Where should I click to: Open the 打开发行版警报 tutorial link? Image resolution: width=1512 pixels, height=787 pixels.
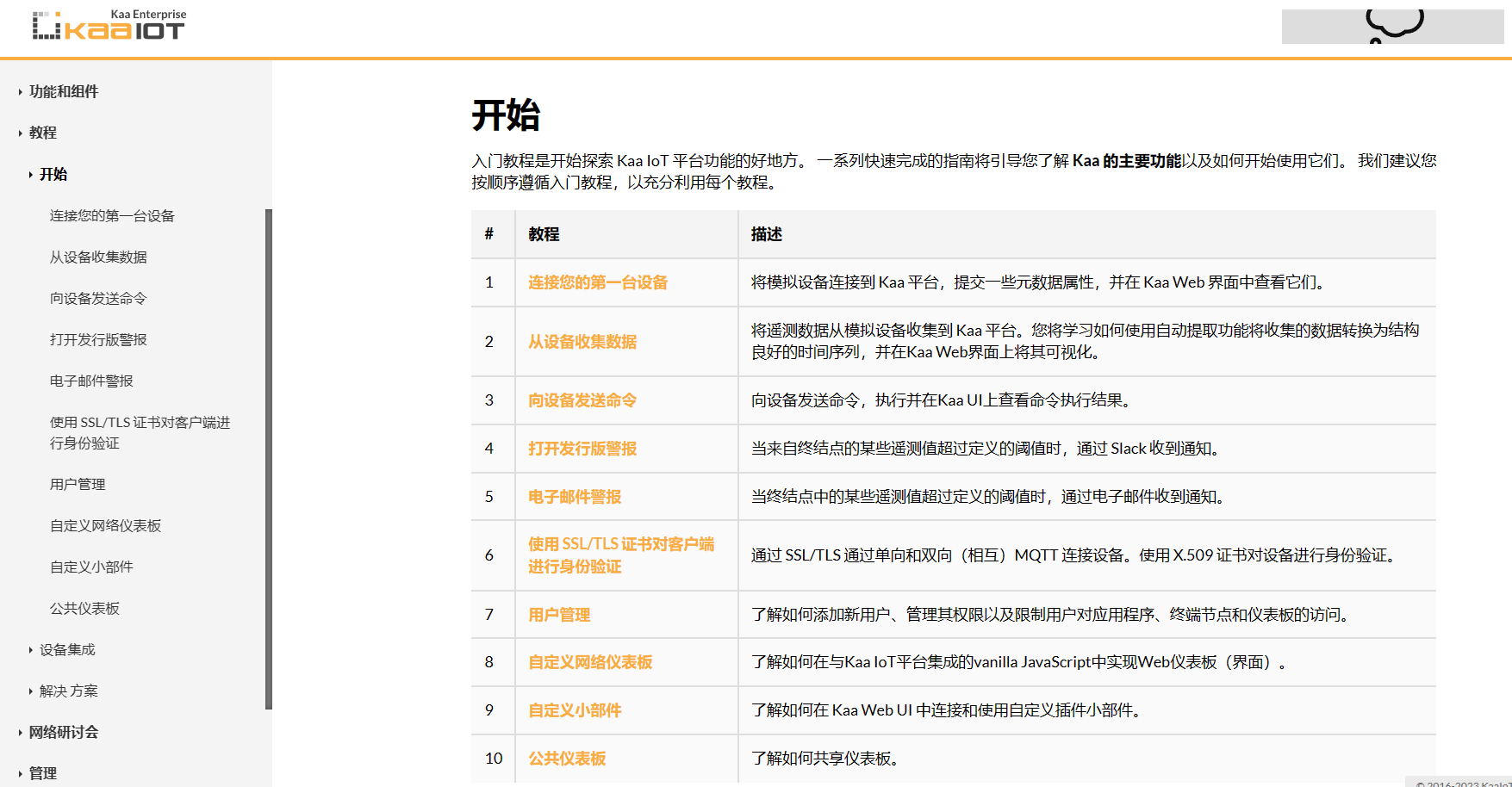click(581, 448)
